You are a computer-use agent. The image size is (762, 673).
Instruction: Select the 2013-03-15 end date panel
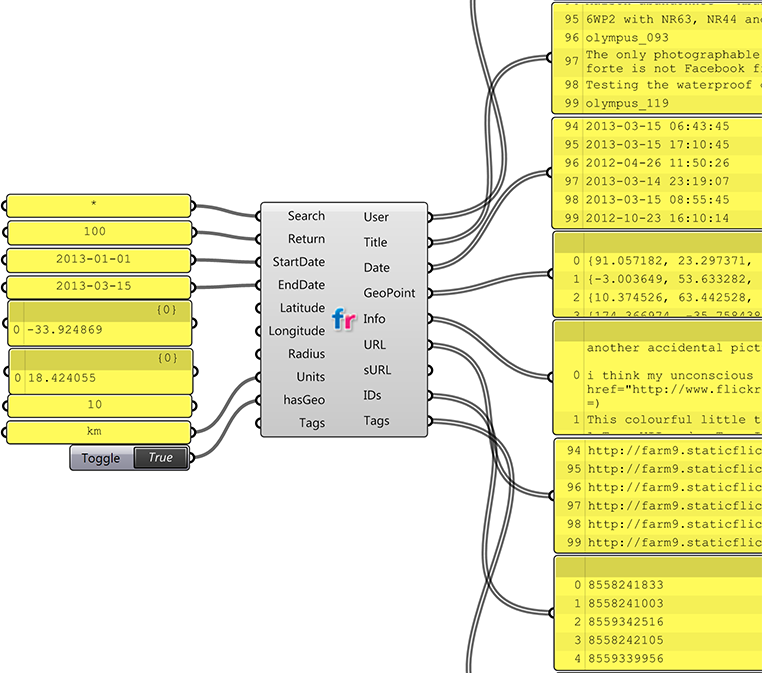[x=98, y=287]
